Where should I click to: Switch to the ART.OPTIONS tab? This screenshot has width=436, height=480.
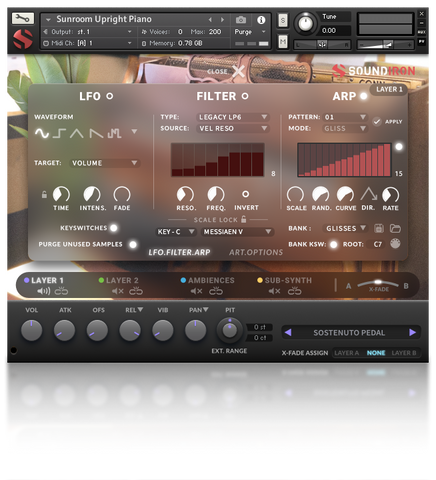tap(256, 252)
